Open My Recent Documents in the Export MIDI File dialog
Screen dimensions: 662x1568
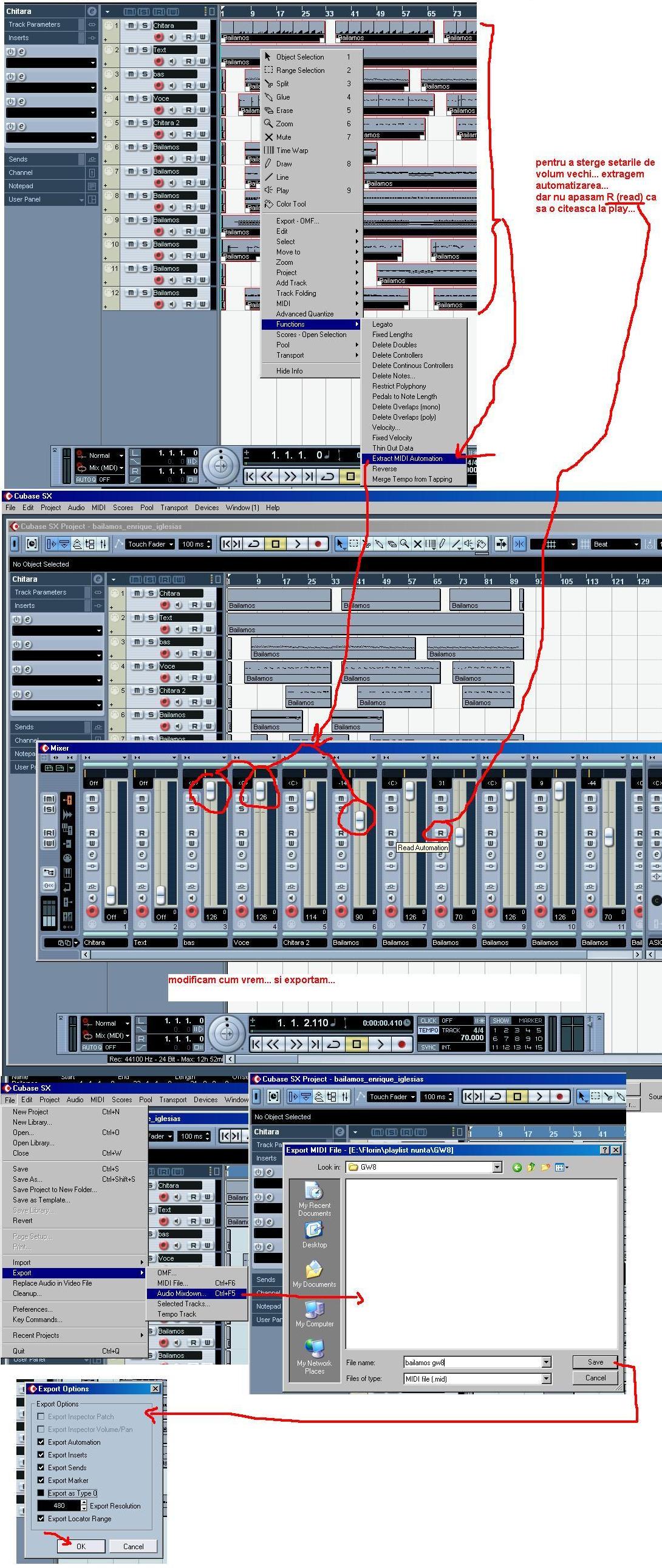pyautogui.click(x=314, y=1201)
